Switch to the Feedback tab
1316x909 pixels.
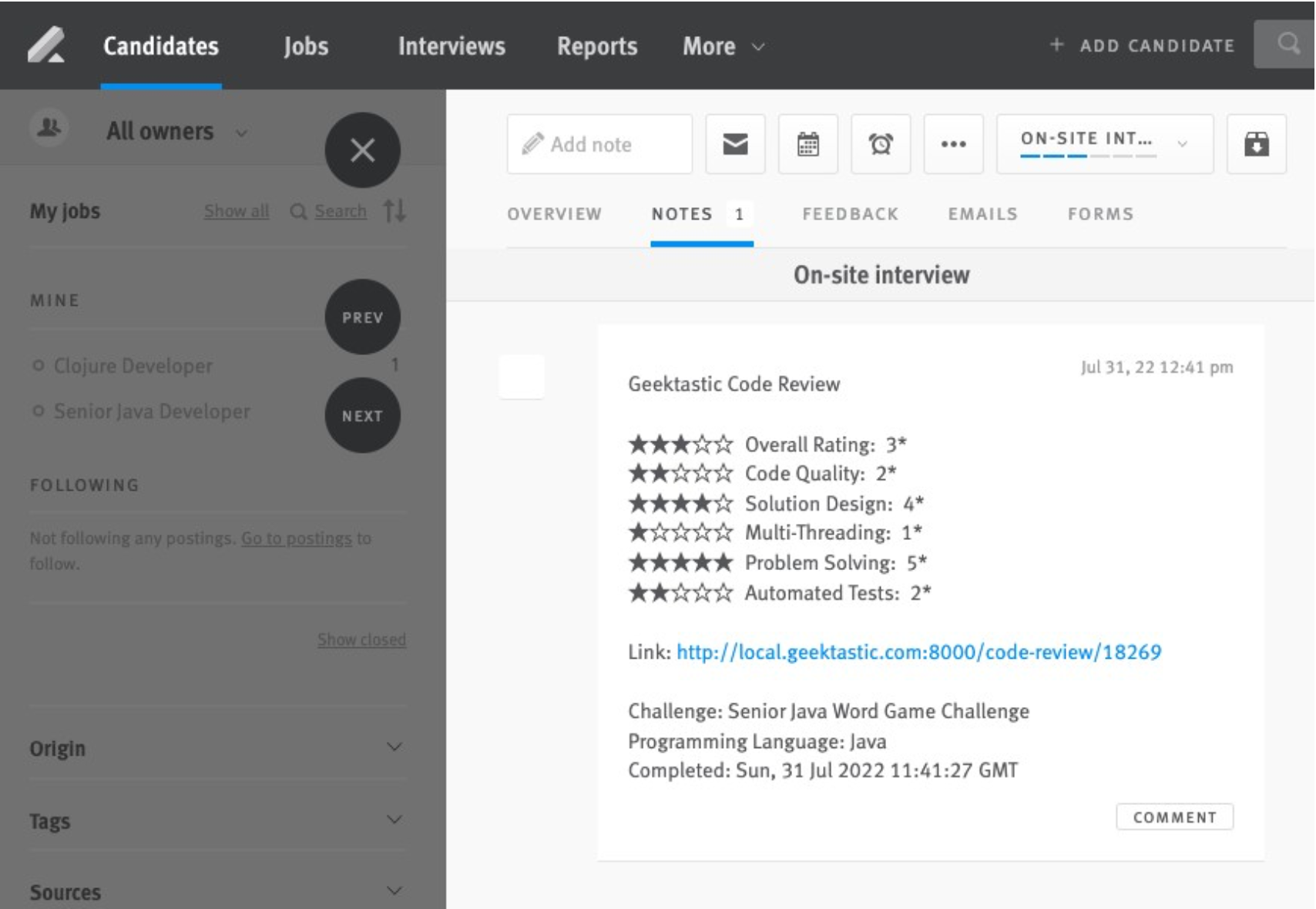pos(848,215)
